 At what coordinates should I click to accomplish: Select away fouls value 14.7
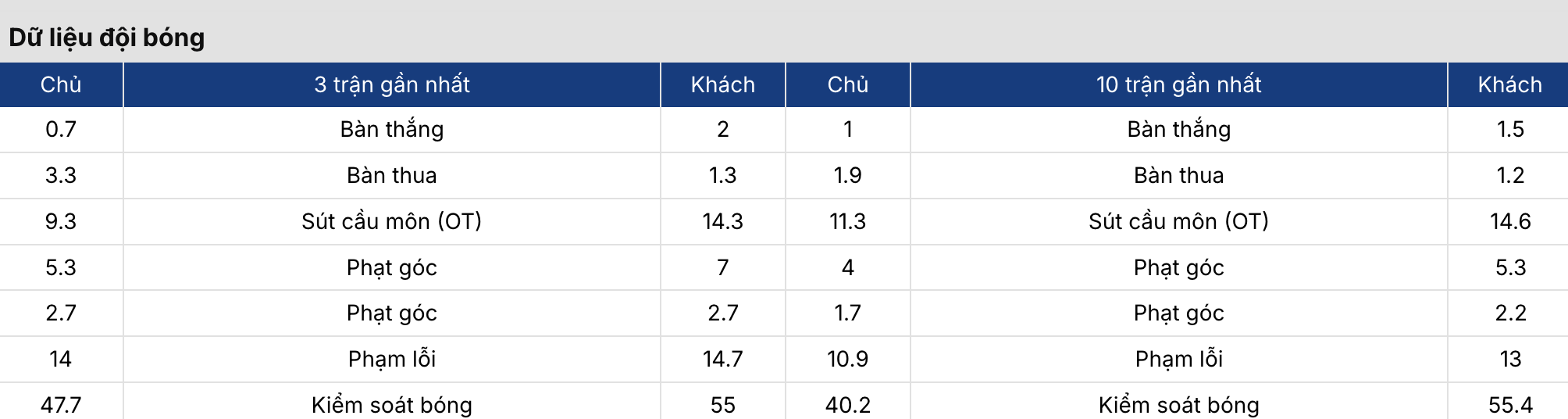point(722,359)
